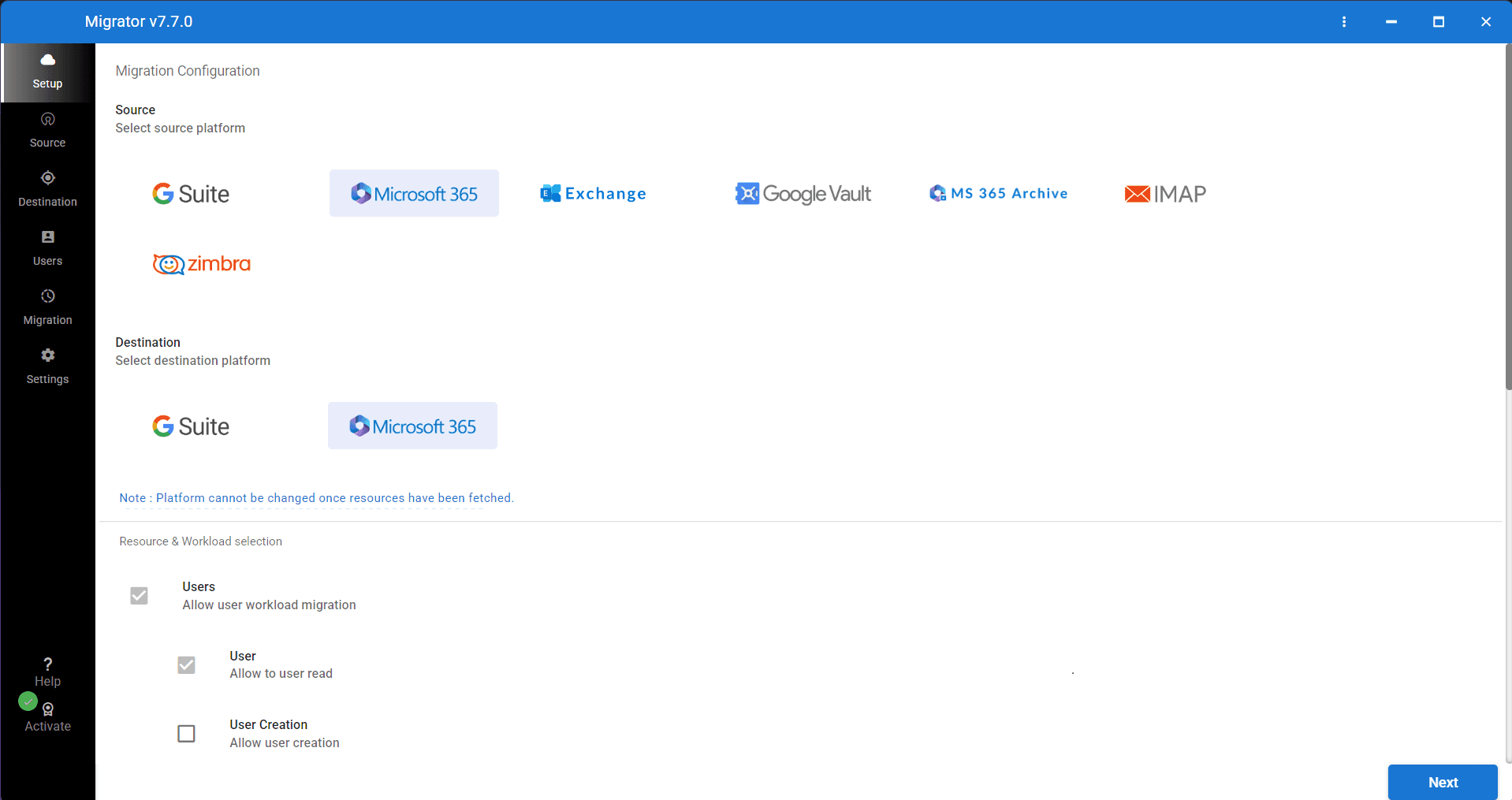Click the Next button
The image size is (1512, 800).
(1442, 782)
